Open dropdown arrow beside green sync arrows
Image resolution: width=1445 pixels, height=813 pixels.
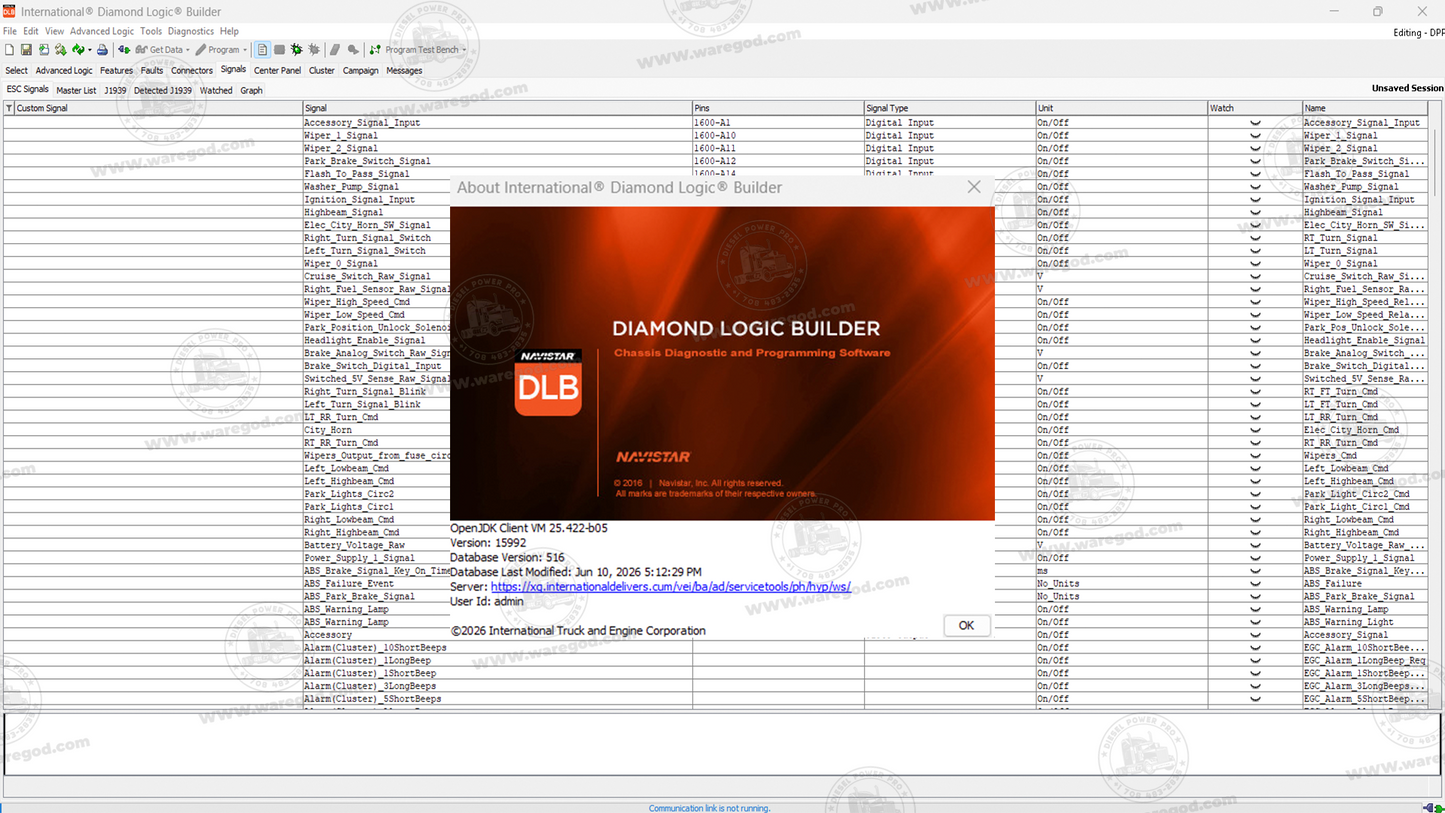89,50
